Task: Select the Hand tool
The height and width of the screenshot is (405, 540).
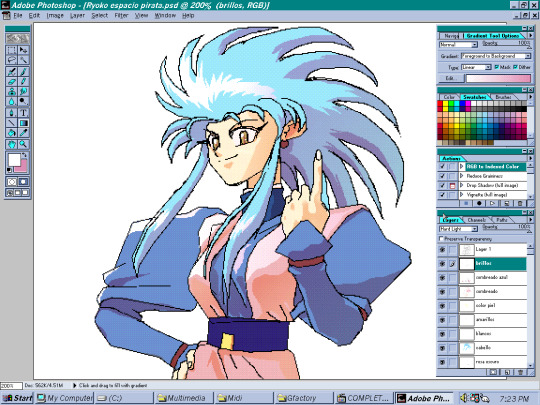Action: coord(12,144)
